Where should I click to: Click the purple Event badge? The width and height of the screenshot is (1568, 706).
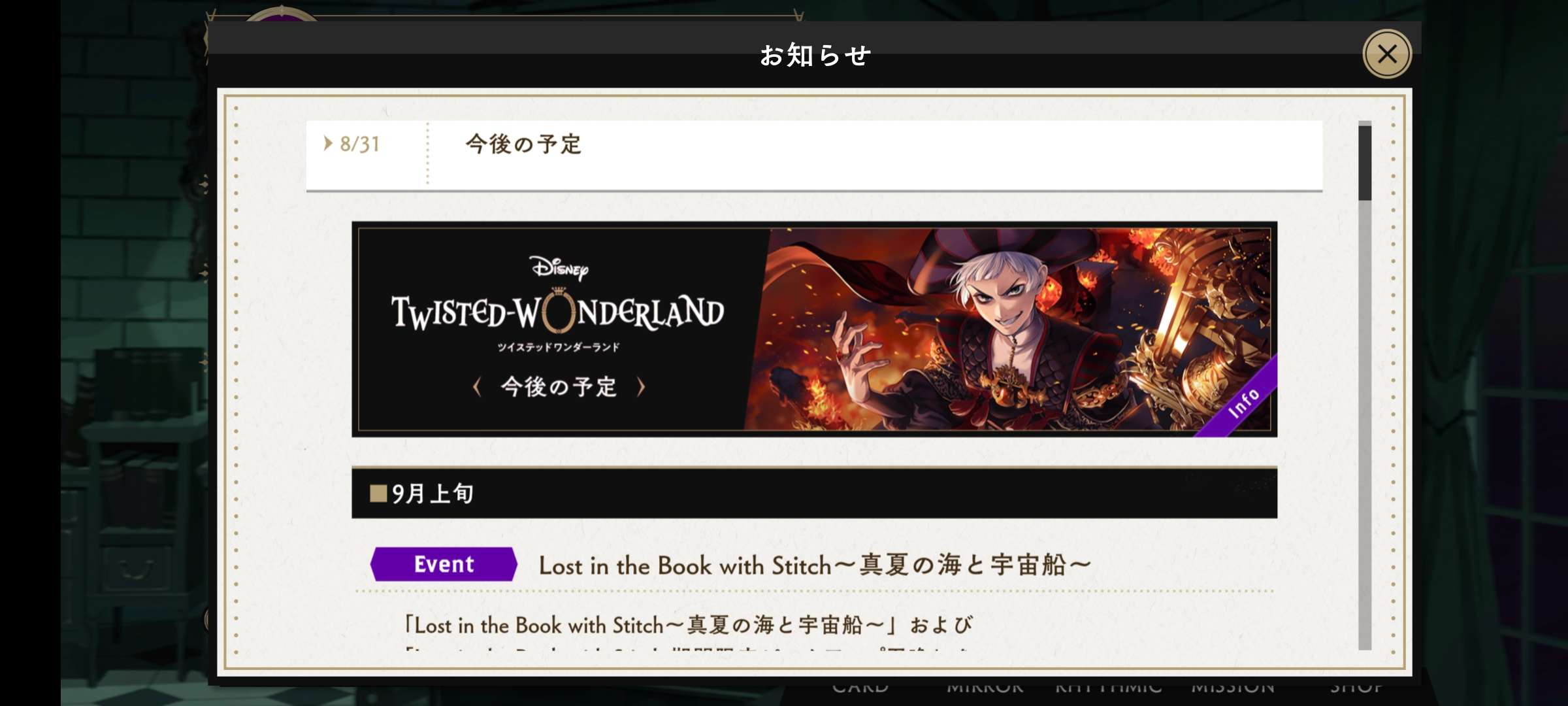coord(444,564)
